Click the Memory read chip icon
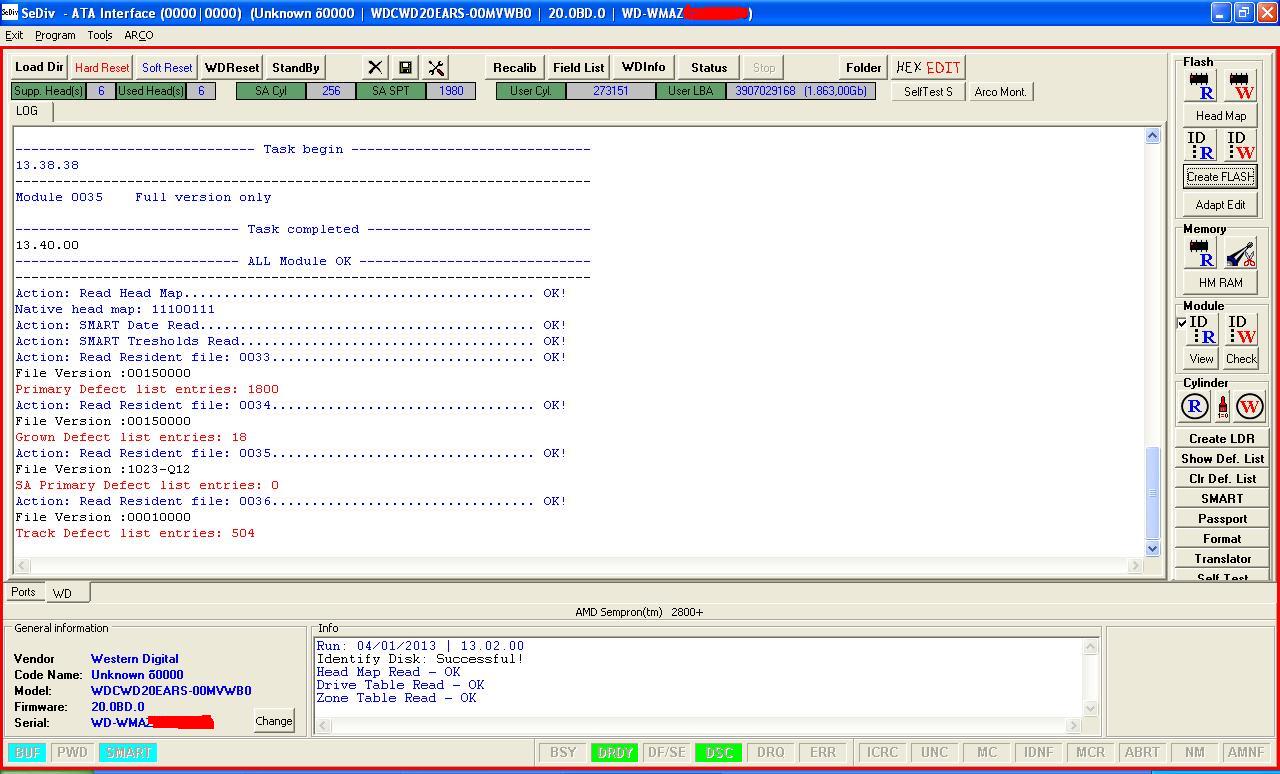 [1200, 253]
